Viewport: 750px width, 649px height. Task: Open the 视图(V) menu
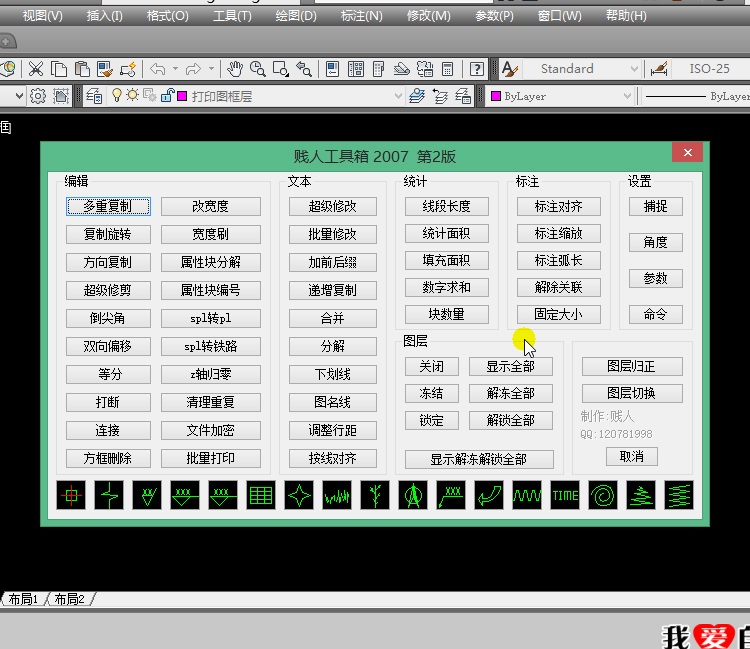point(43,16)
